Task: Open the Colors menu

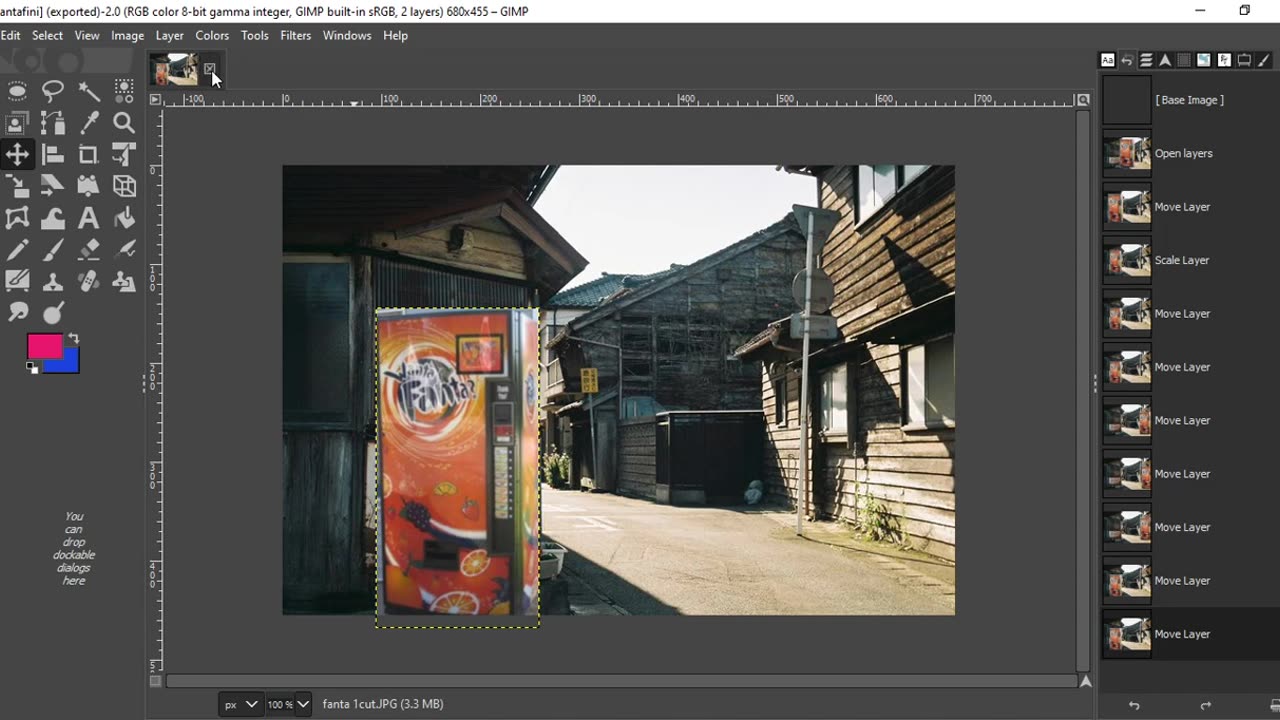Action: click(212, 35)
